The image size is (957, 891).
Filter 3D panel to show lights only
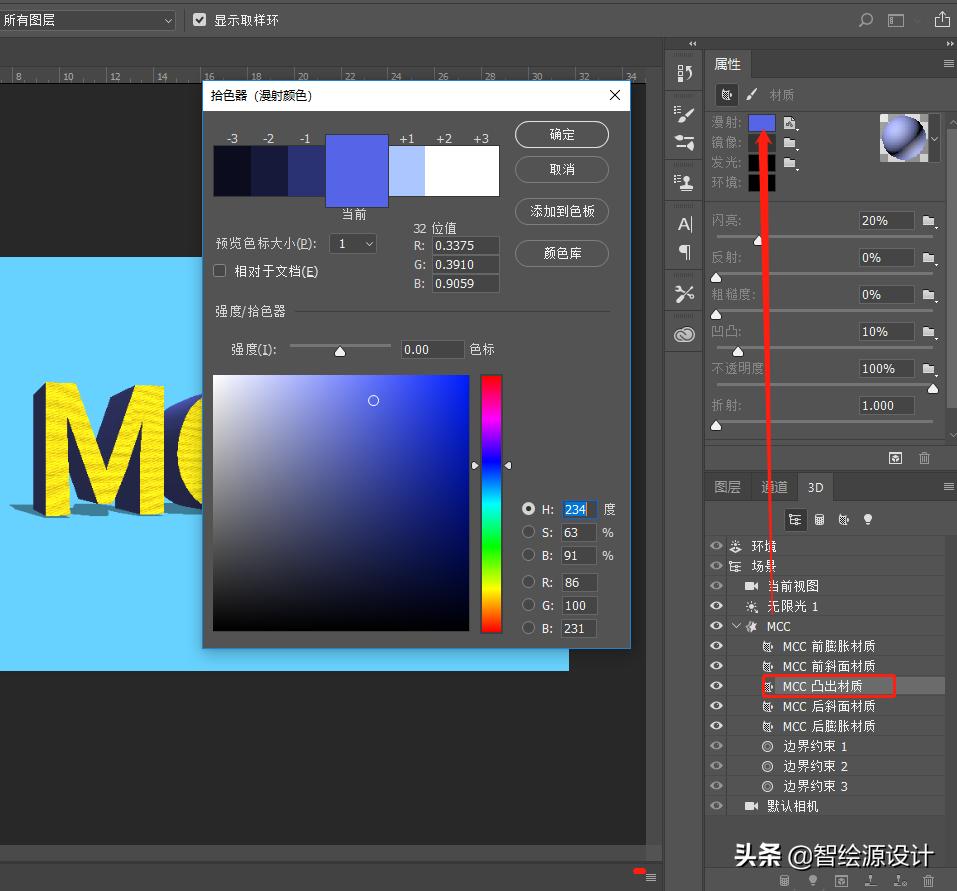point(869,519)
